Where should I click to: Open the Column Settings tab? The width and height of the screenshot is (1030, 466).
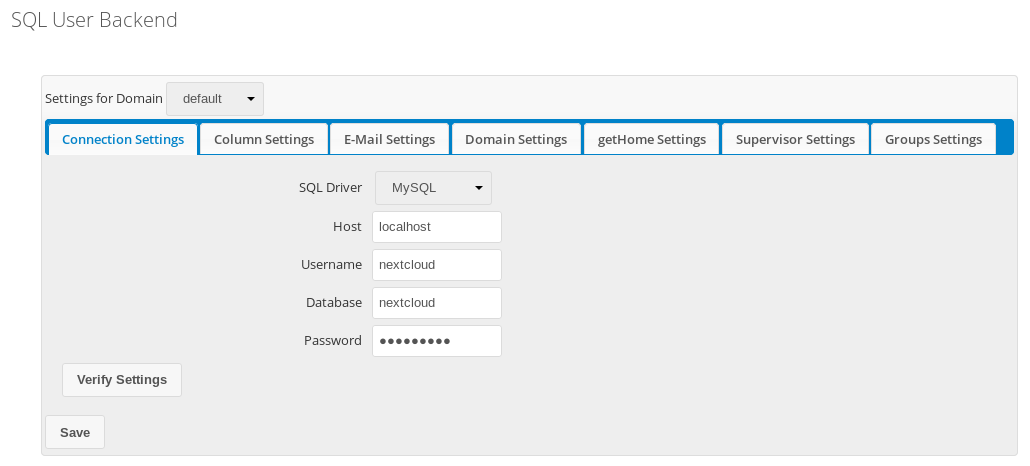(264, 139)
